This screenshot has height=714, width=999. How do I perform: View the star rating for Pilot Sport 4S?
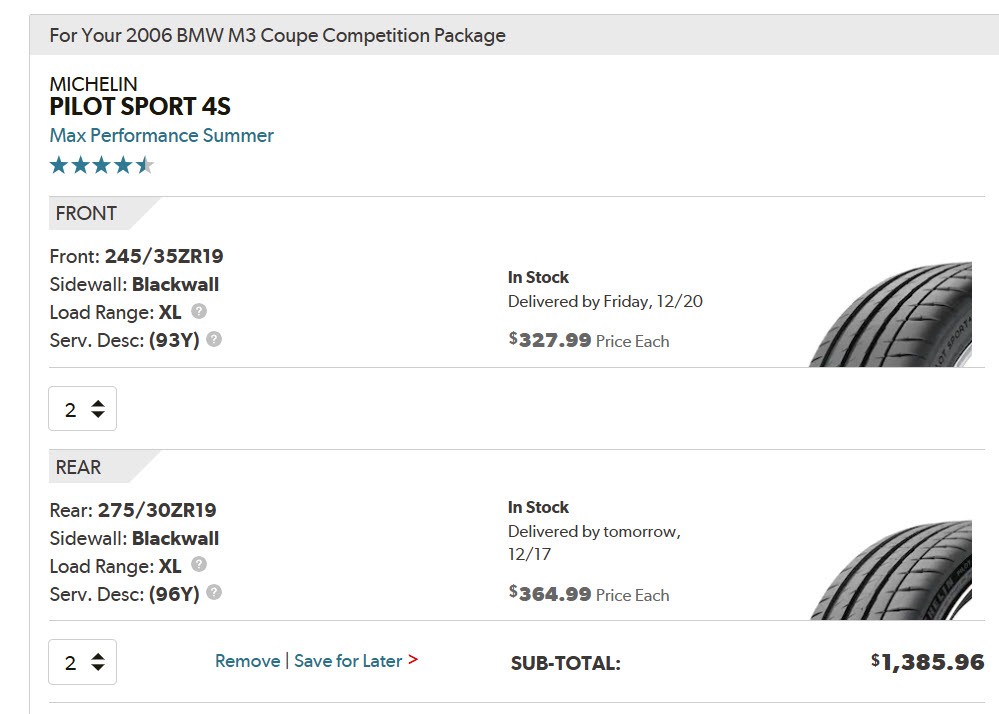(102, 166)
